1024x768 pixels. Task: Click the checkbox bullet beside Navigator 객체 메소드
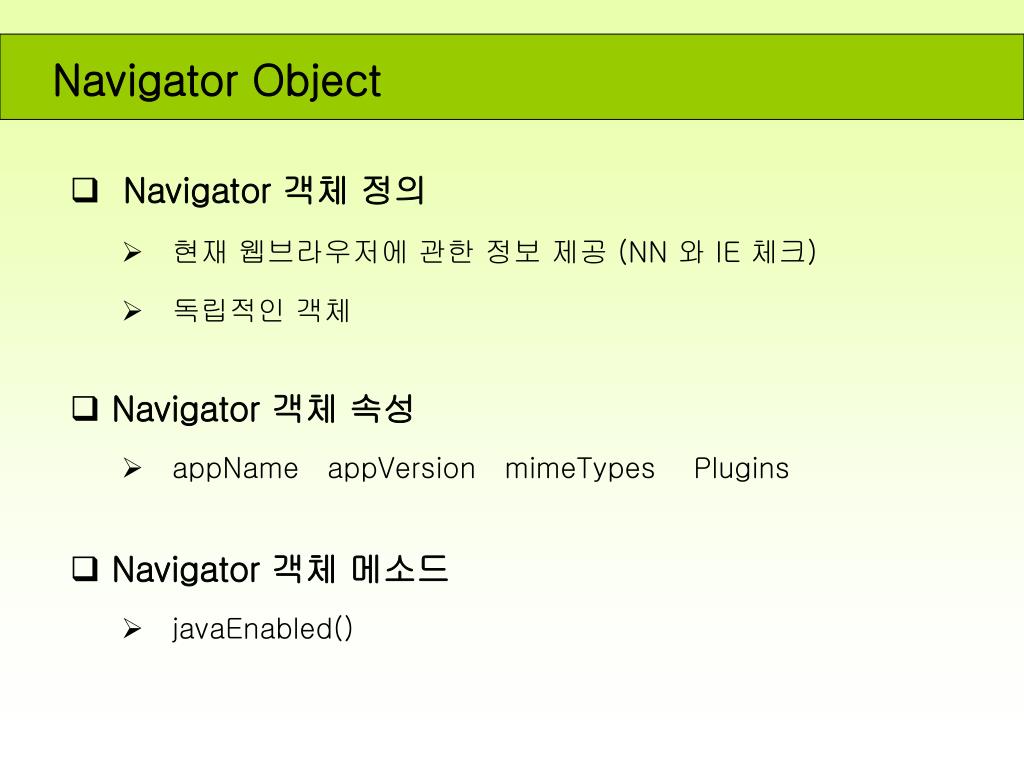tap(85, 569)
